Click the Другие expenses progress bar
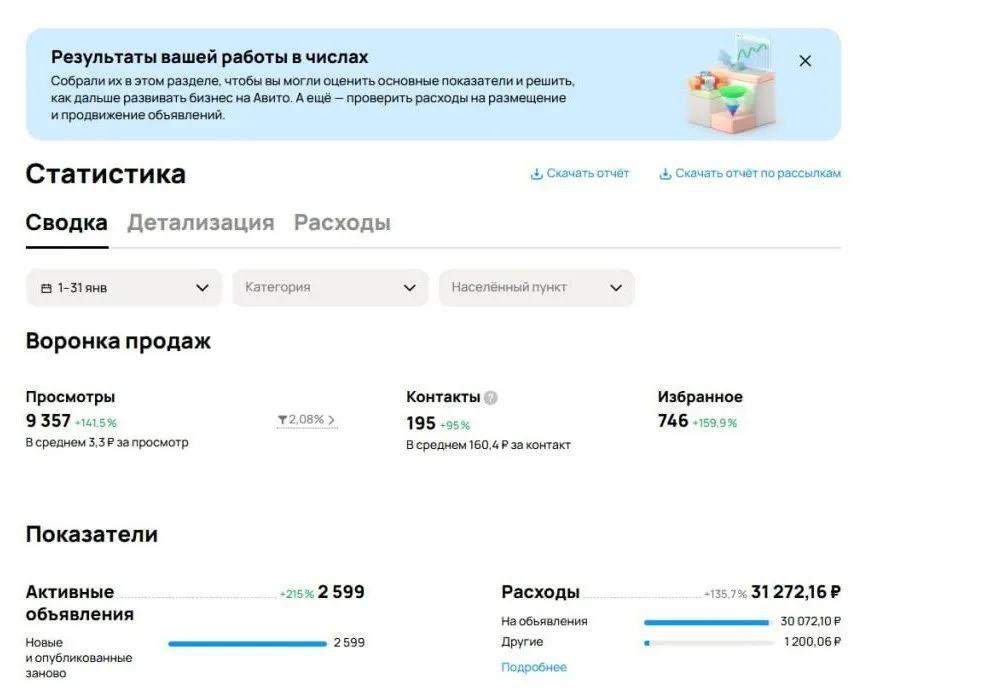Viewport: 987px width, 696px height. pos(709,643)
